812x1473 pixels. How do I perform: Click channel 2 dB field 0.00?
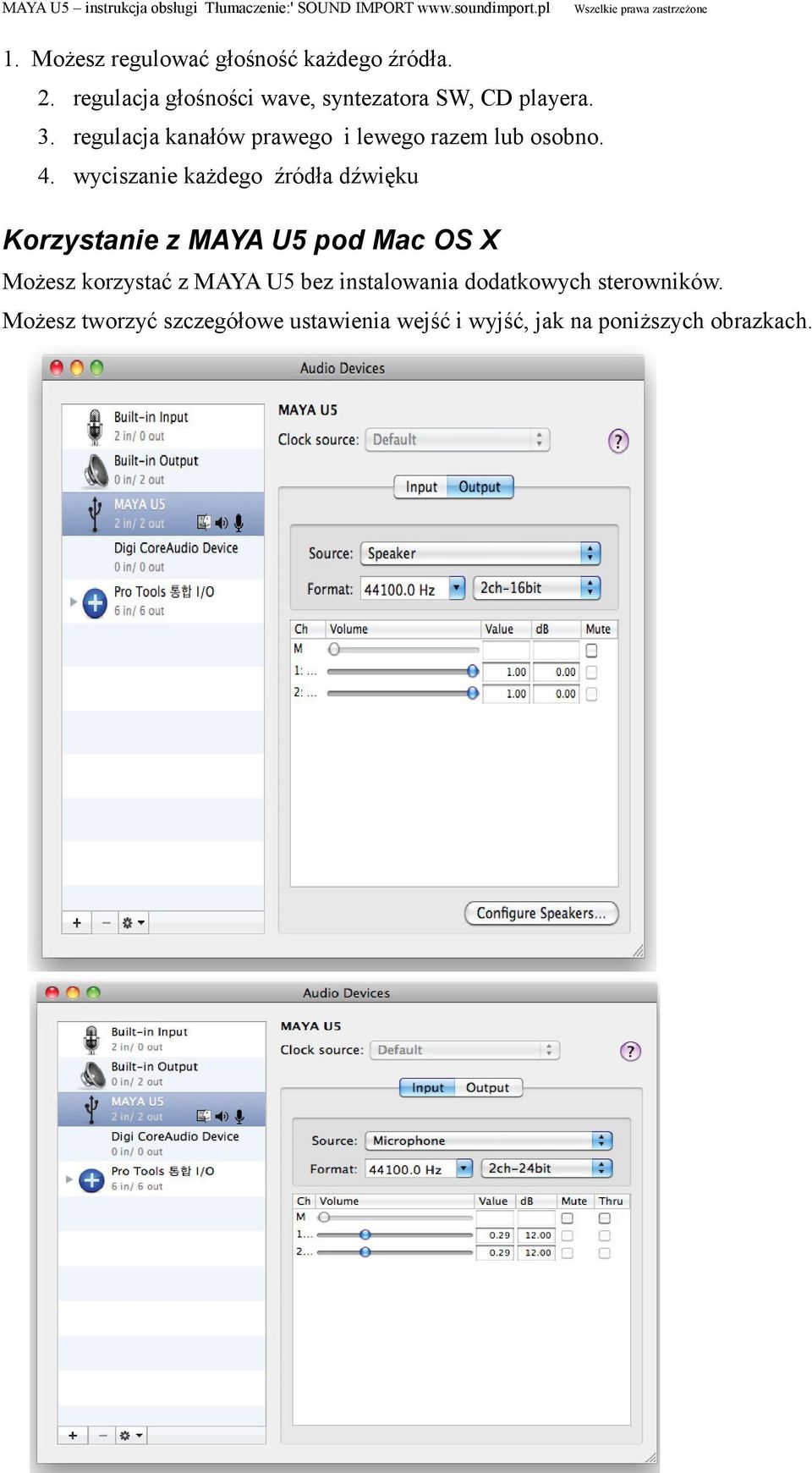point(556,694)
